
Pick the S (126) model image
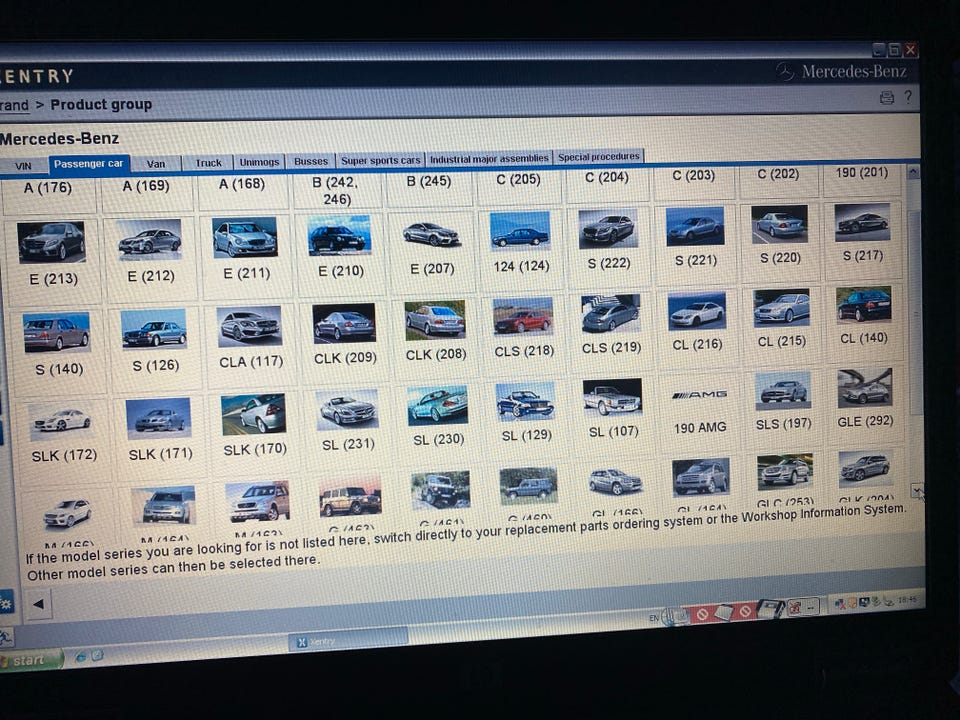click(x=154, y=329)
